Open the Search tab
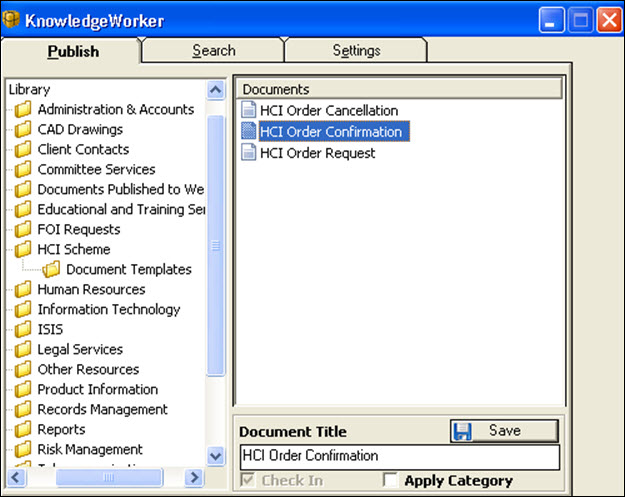Viewport: 625px width, 497px height. pyautogui.click(x=214, y=50)
